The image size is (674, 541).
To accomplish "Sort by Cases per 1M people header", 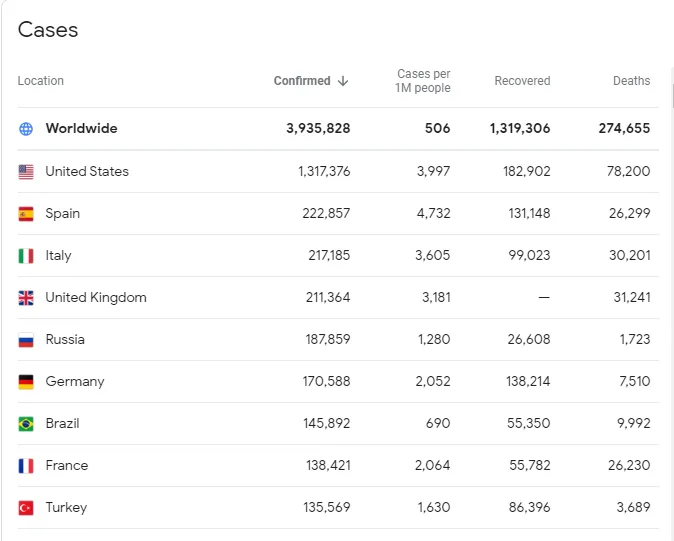I will click(423, 81).
